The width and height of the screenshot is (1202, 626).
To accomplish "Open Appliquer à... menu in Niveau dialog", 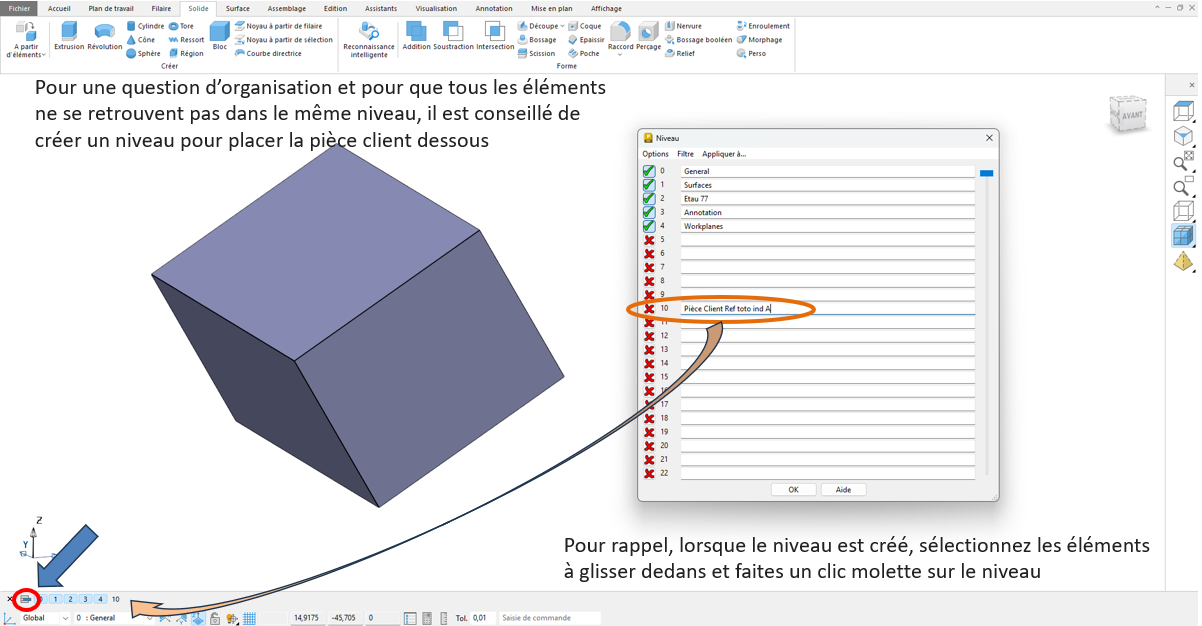I will 724,154.
